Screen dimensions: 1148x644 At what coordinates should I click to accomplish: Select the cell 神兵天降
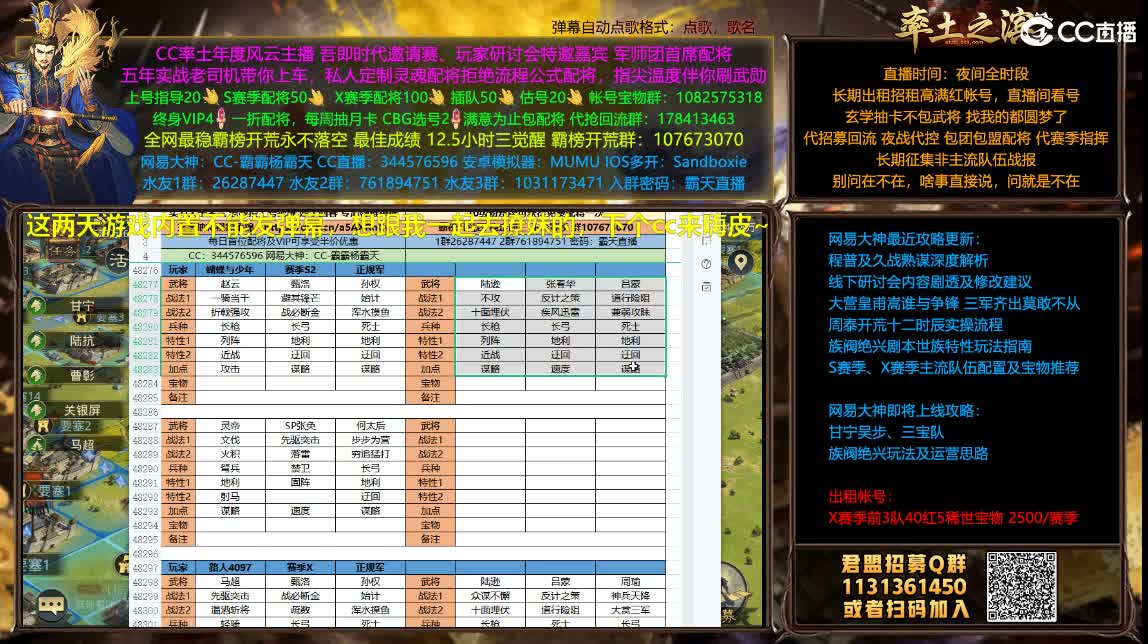(630, 596)
